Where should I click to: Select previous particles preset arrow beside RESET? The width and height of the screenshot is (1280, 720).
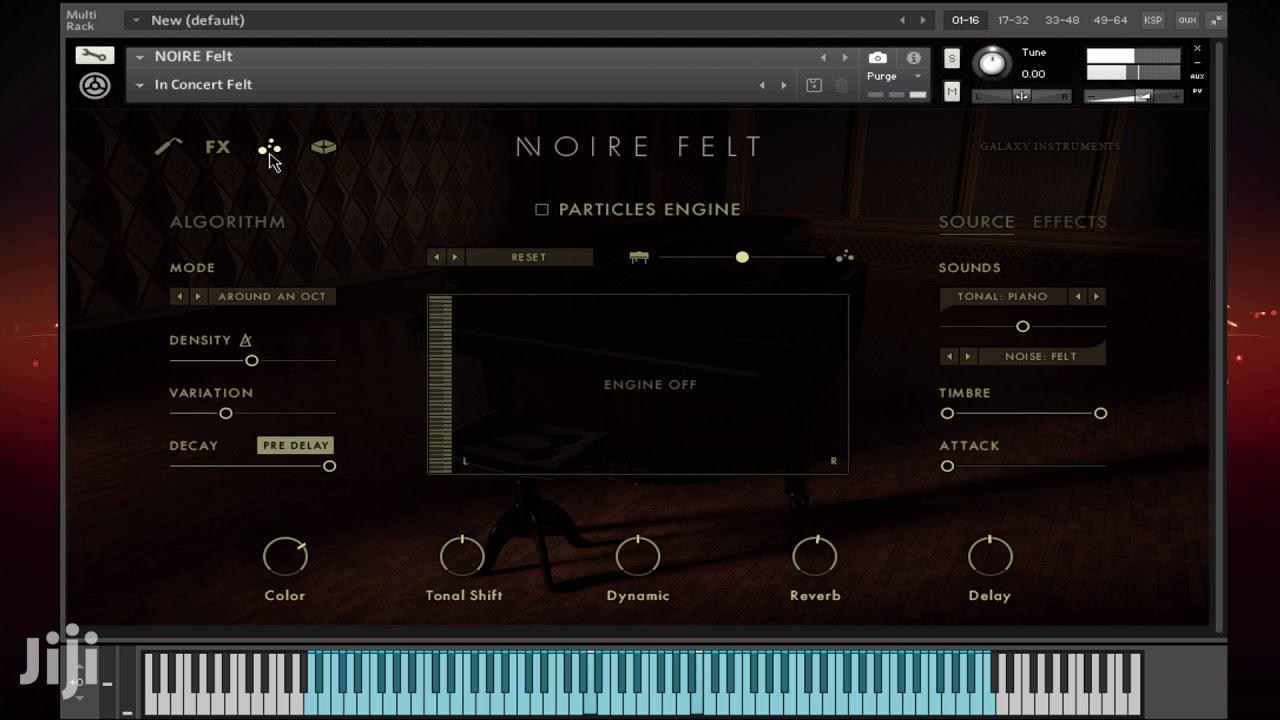pyautogui.click(x=436, y=257)
